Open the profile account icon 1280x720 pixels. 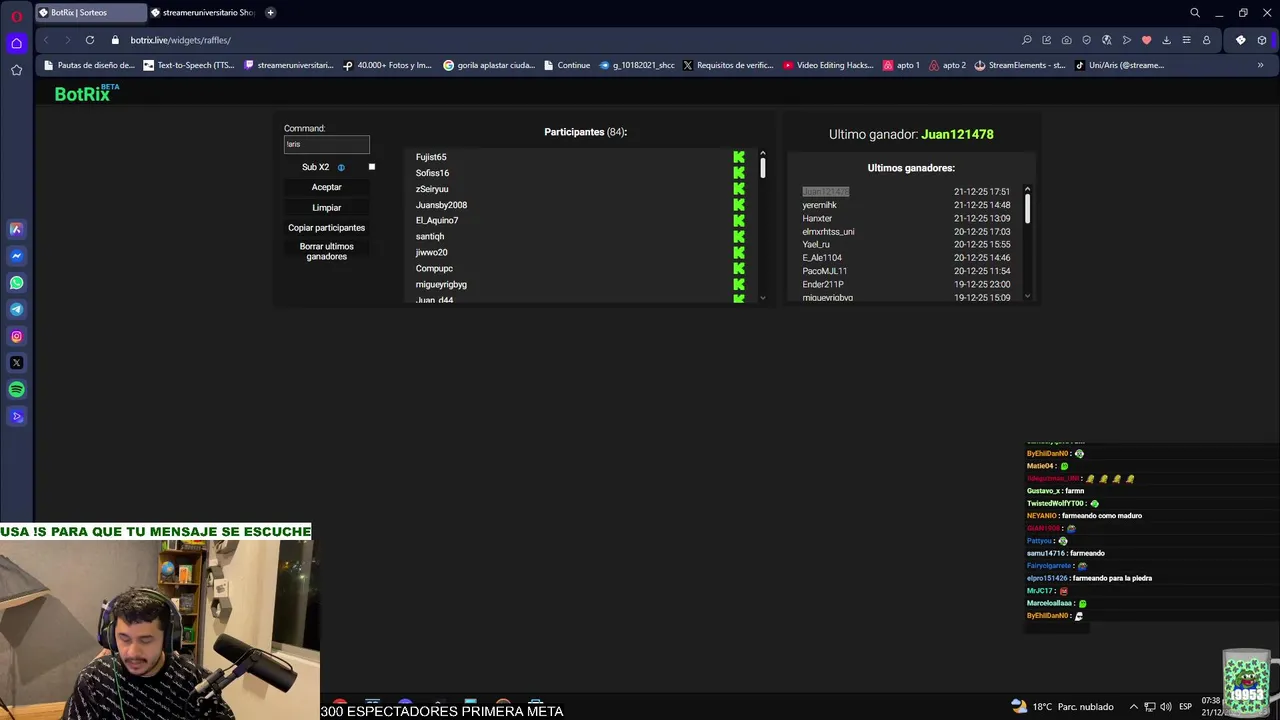click(x=1206, y=40)
